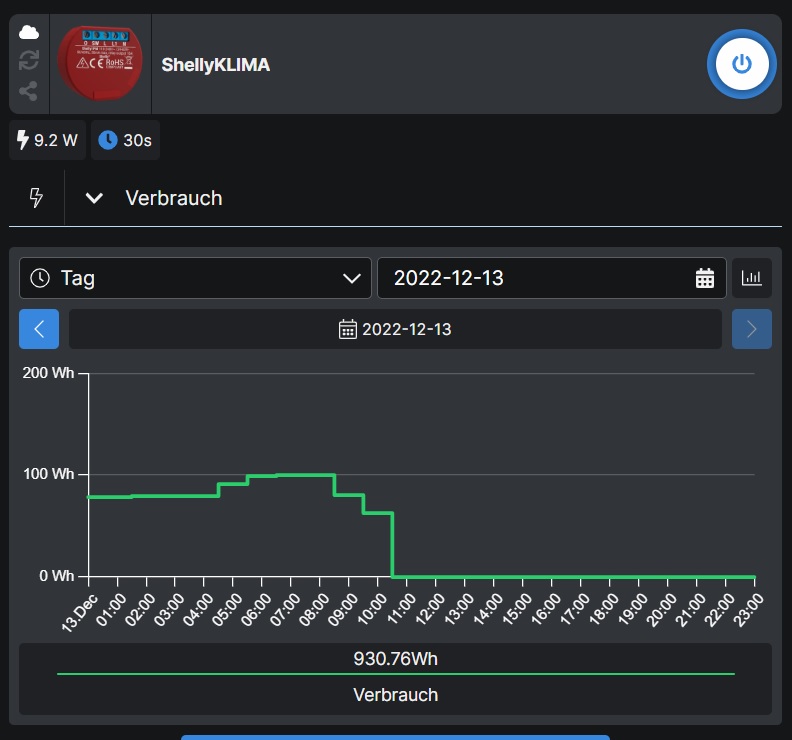
Task: Go to the next day arrow
Action: 752,329
